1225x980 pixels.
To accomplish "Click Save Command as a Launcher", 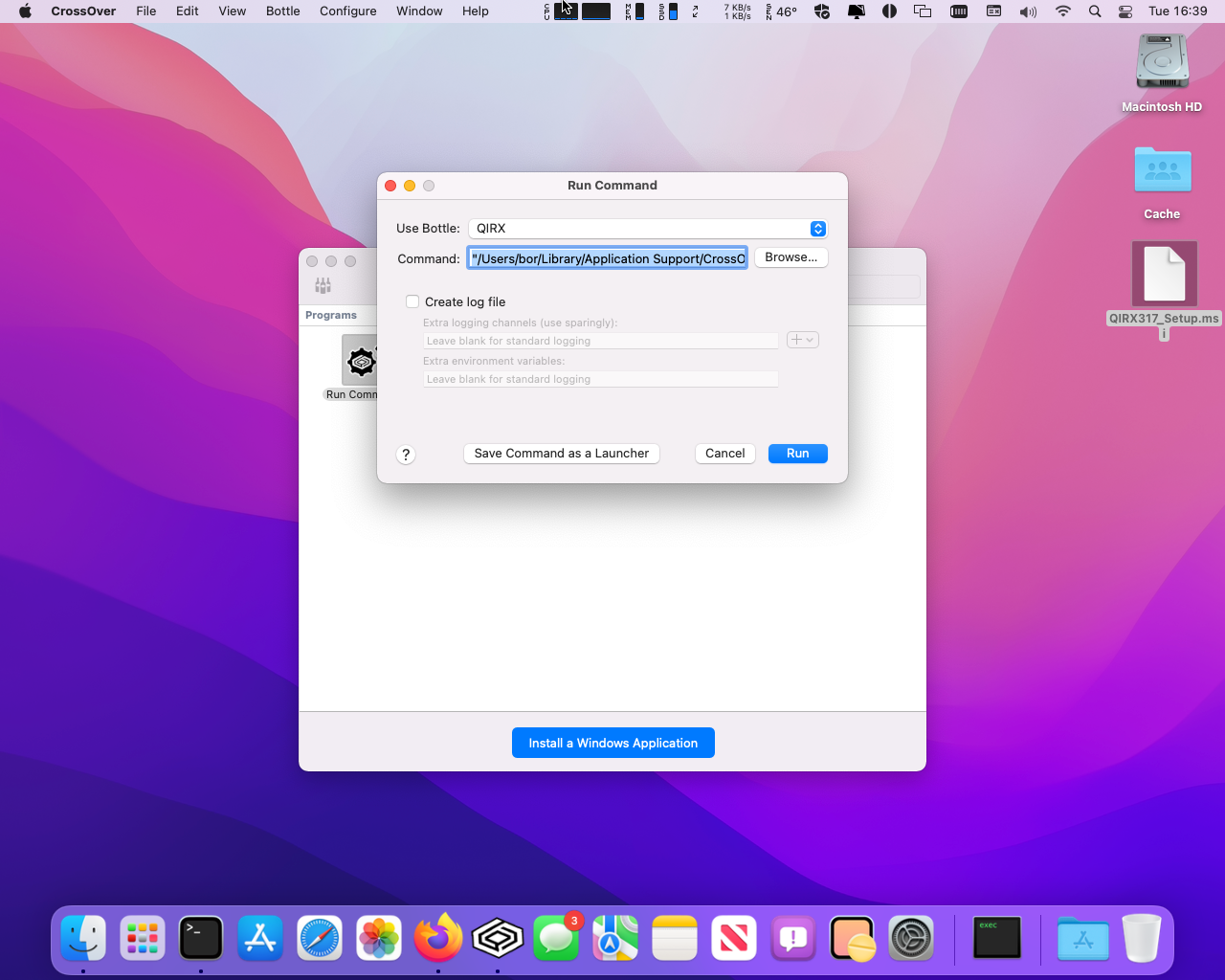I will (562, 454).
